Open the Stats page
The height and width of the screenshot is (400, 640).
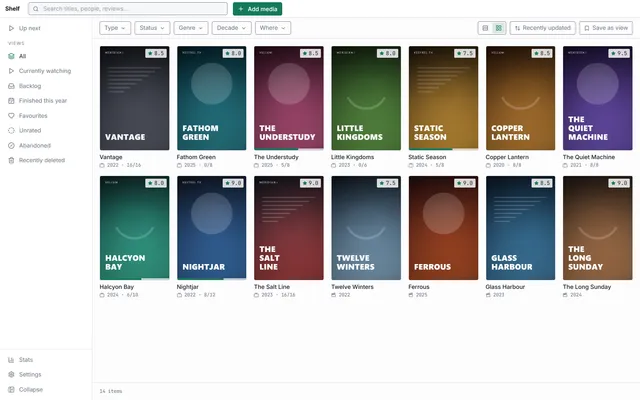click(x=46, y=360)
